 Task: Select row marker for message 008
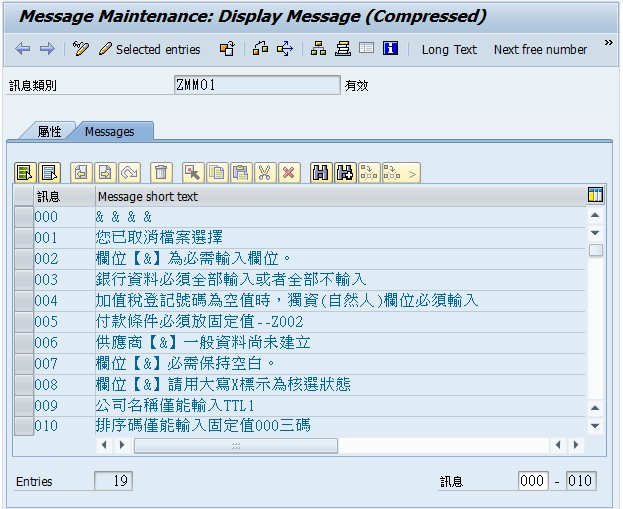pyautogui.click(x=23, y=385)
